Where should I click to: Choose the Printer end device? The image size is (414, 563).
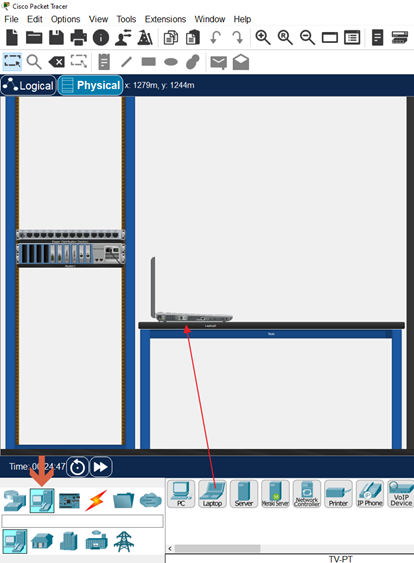pyautogui.click(x=338, y=494)
